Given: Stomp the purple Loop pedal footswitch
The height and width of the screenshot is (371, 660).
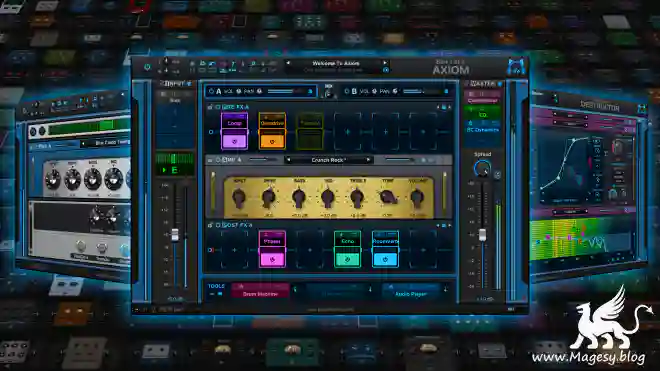Looking at the screenshot, I should pyautogui.click(x=234, y=141).
